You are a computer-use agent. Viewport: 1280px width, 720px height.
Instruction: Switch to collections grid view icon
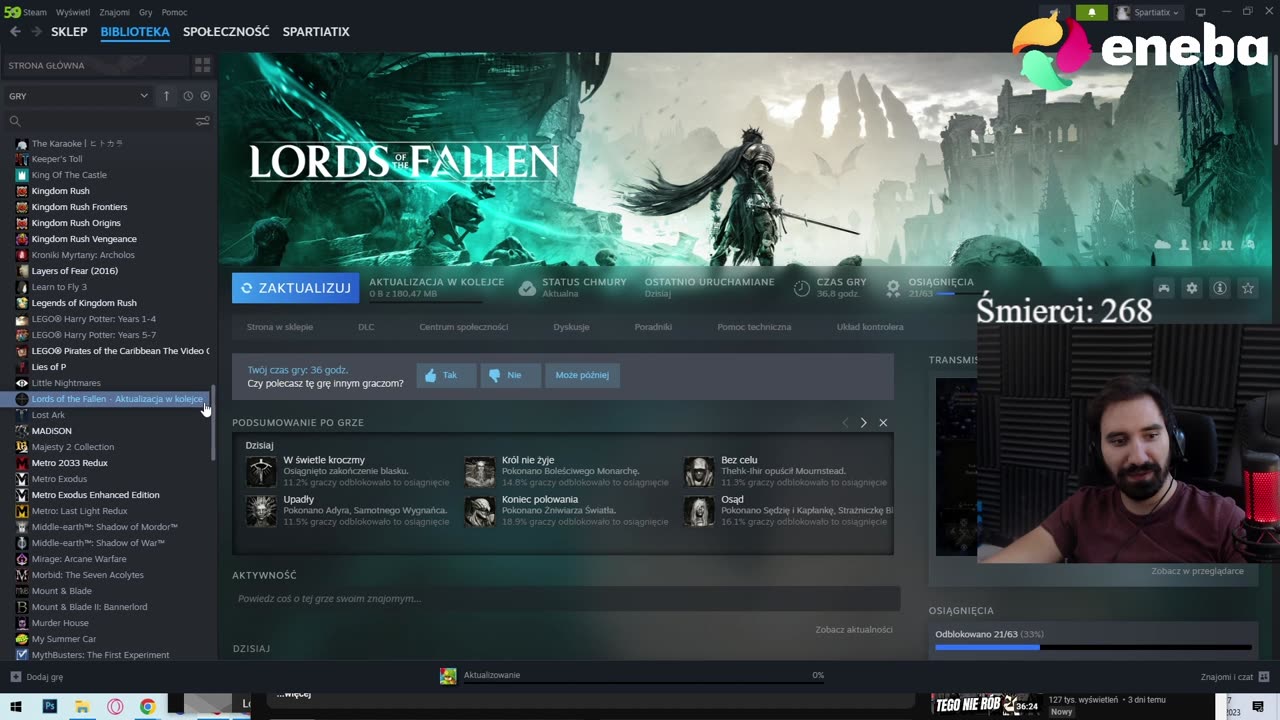tap(202, 65)
